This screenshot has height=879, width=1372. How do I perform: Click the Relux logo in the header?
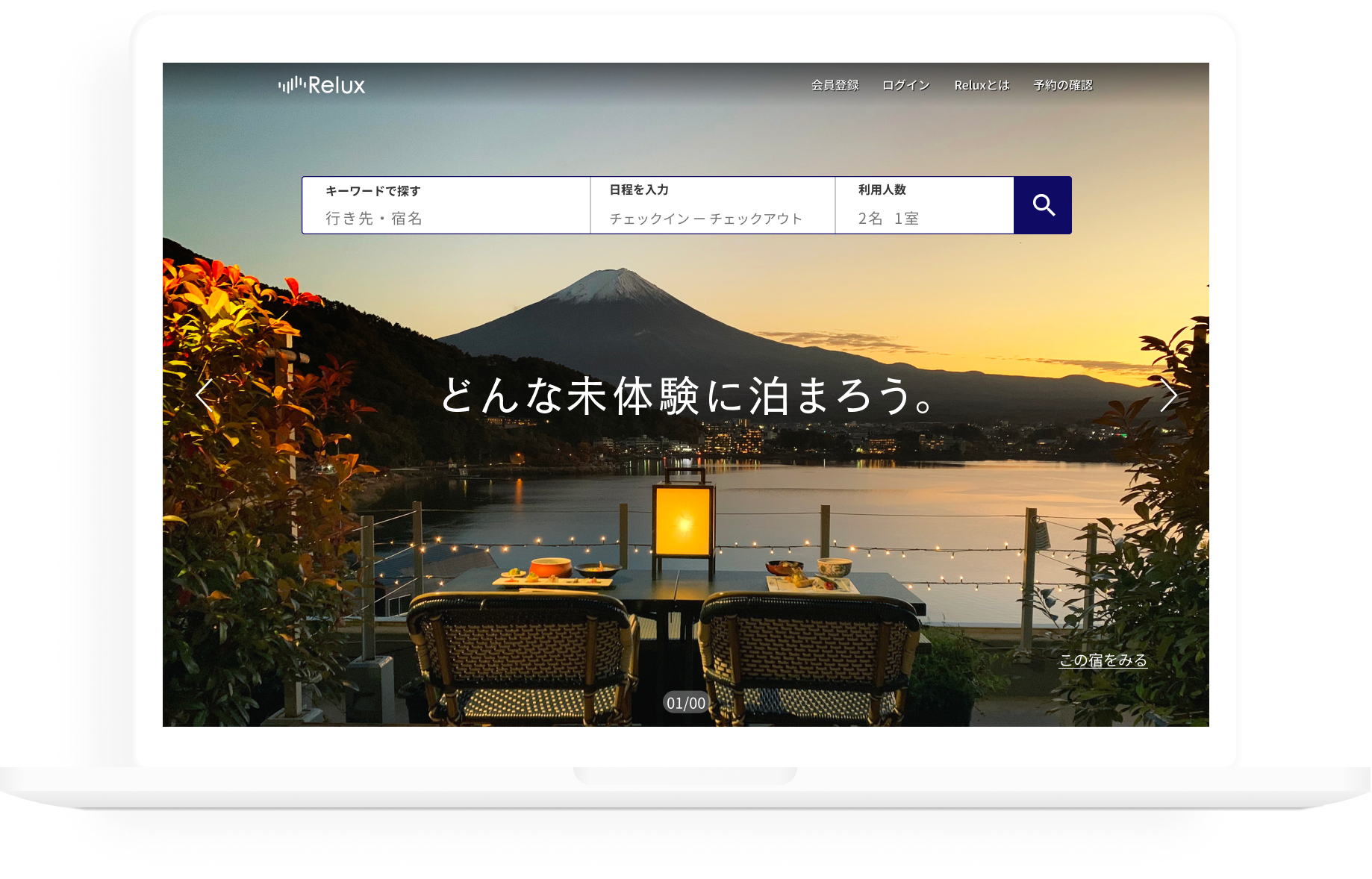click(322, 85)
